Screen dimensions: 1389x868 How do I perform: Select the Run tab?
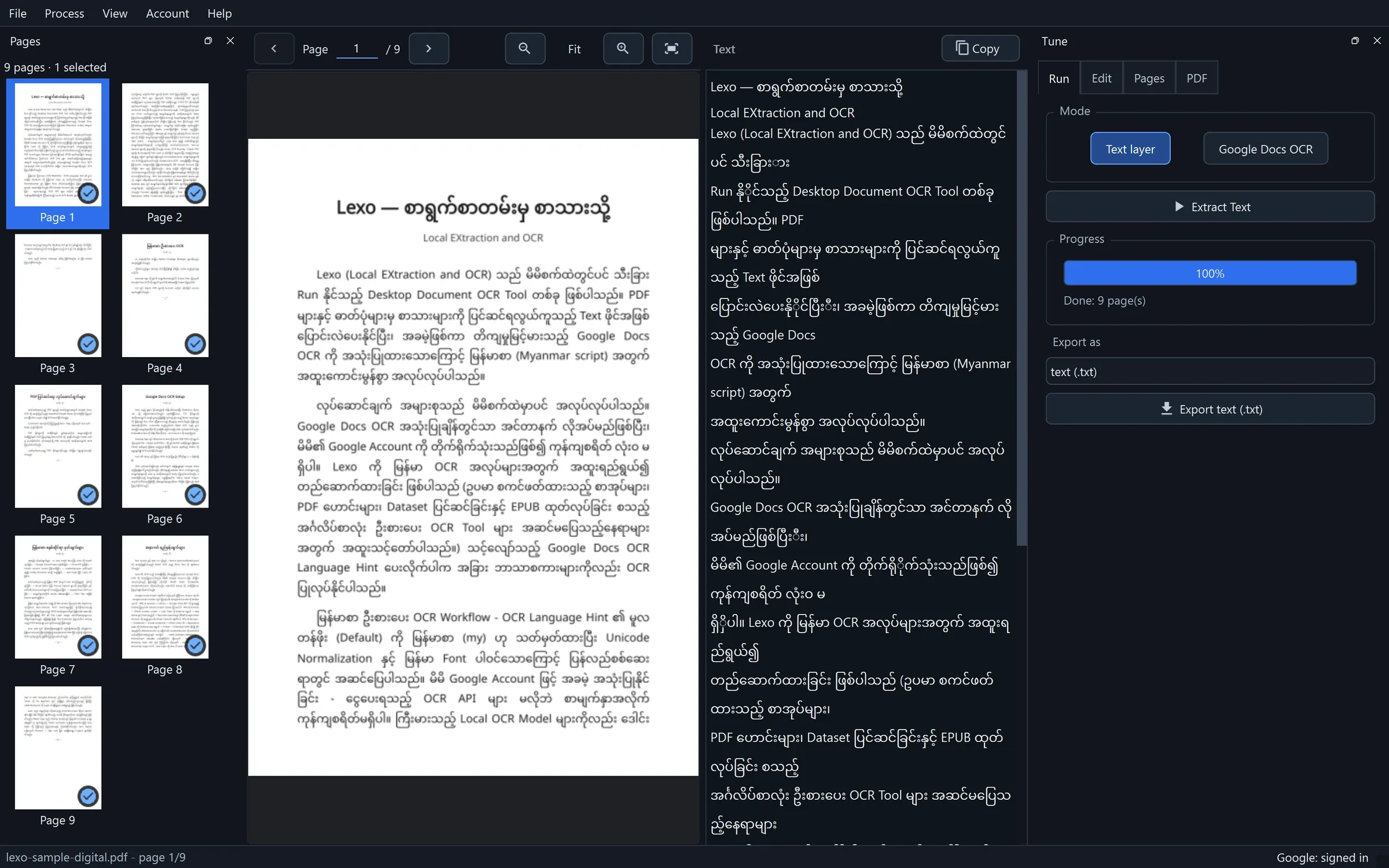tap(1059, 78)
